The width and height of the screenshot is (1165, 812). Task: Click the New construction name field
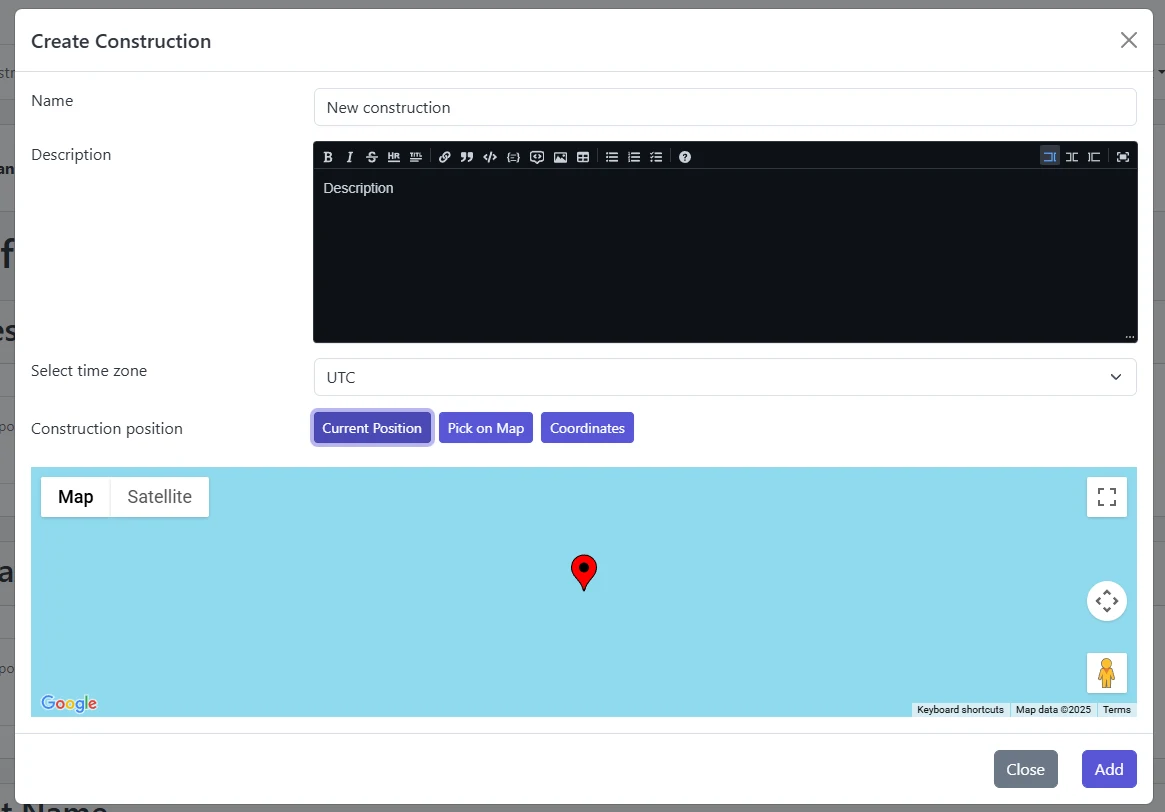pos(725,107)
